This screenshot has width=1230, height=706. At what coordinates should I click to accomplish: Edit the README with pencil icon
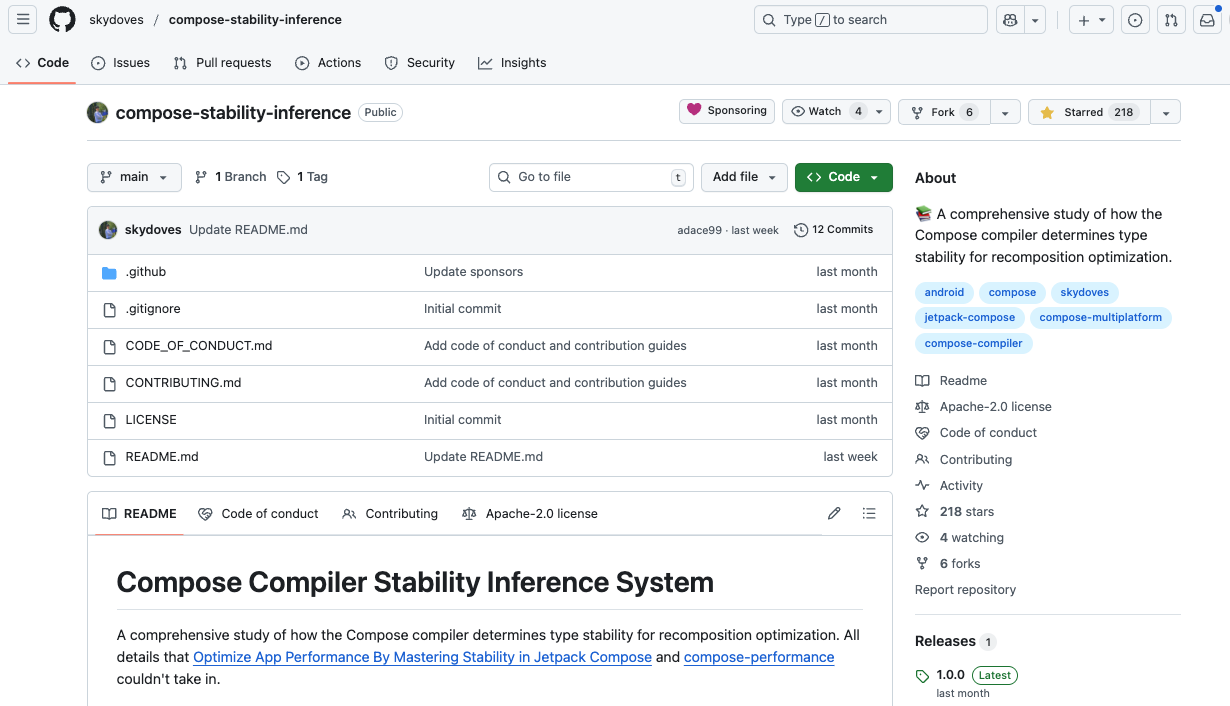tap(834, 514)
